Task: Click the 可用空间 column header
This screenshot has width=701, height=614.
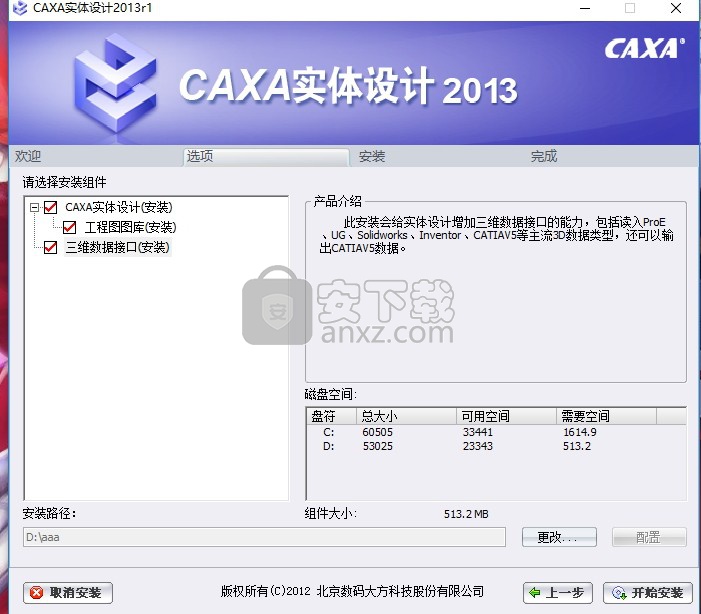Action: pos(506,416)
